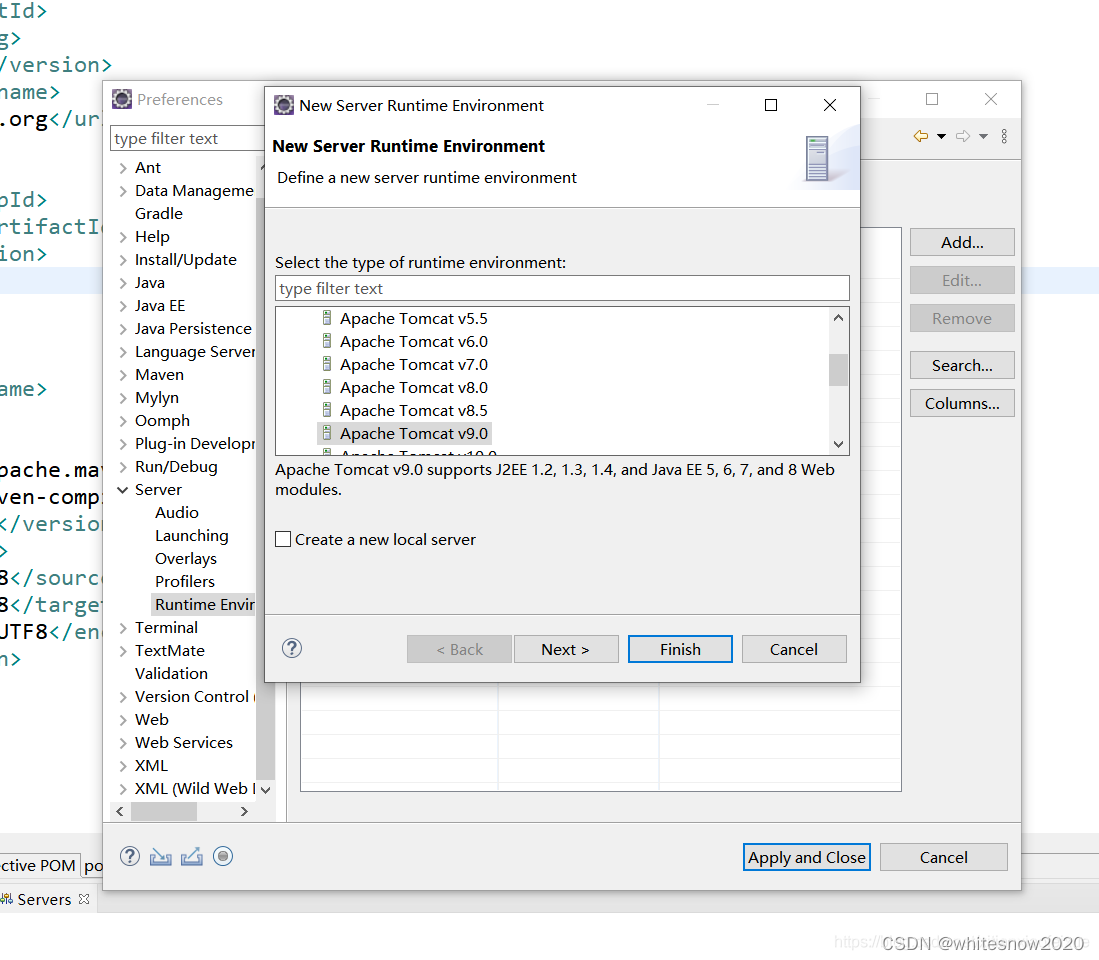The width and height of the screenshot is (1099, 960).
Task: Click the import preferences icon
Action: coord(160,856)
